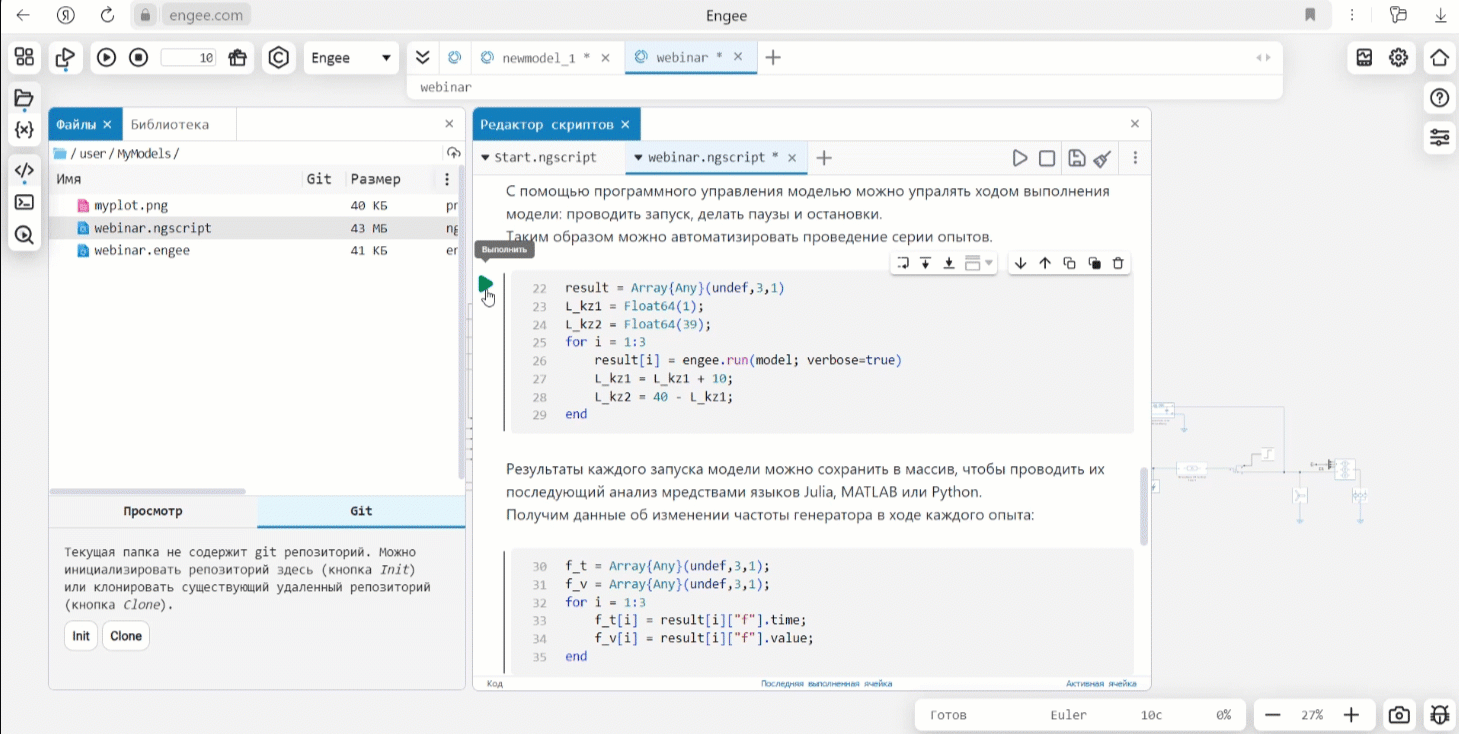
Task: Open the variables panel {x} icon
Action: (x=24, y=130)
